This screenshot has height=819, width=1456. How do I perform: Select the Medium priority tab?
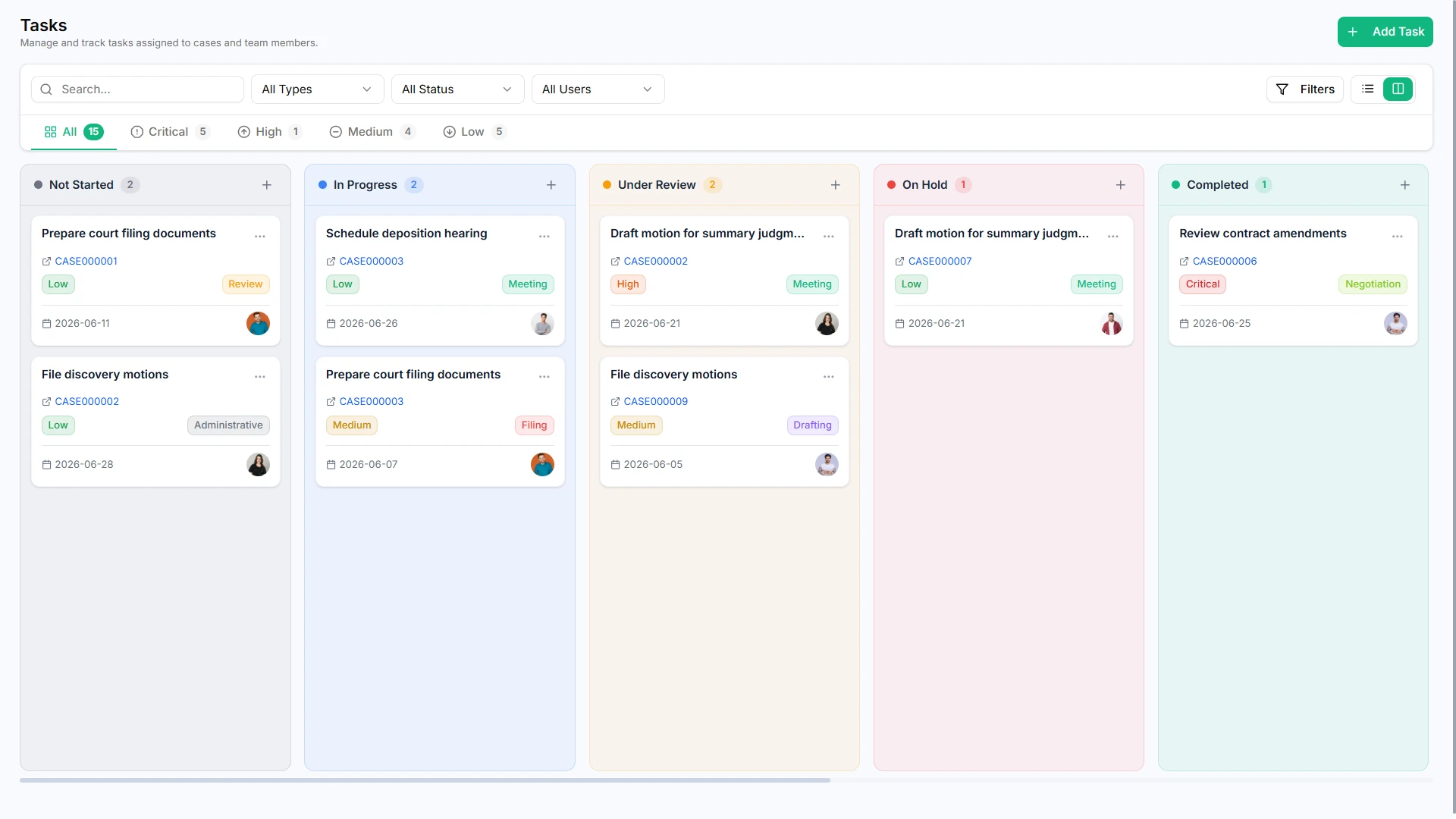[372, 132]
